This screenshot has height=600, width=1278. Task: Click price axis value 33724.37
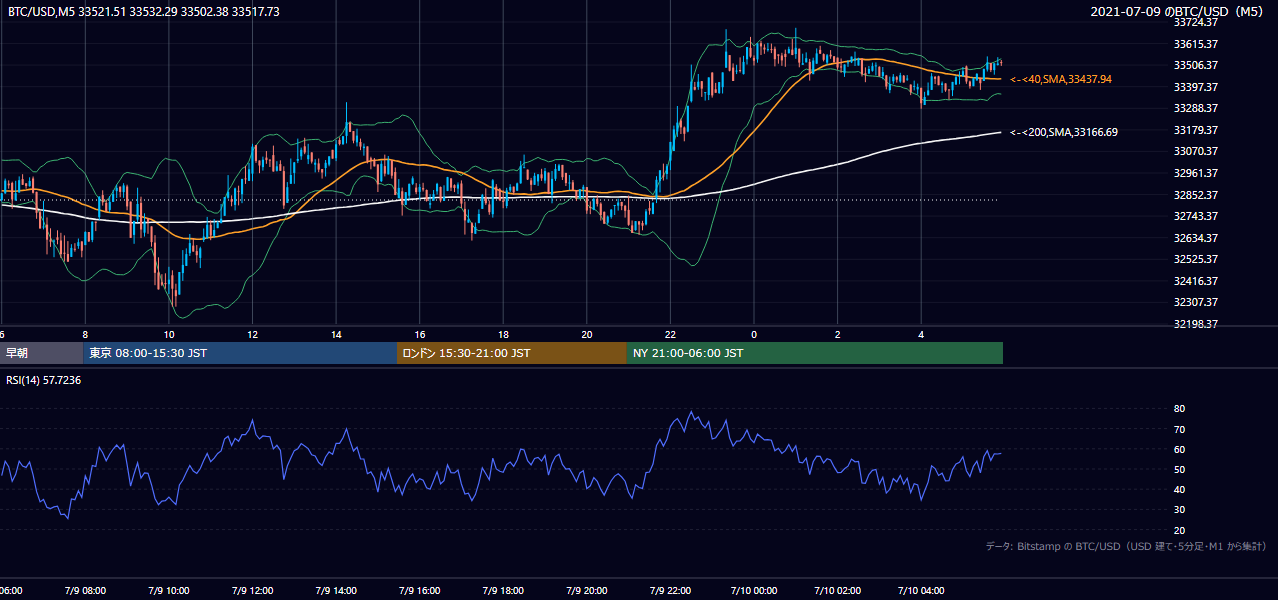(1195, 22)
